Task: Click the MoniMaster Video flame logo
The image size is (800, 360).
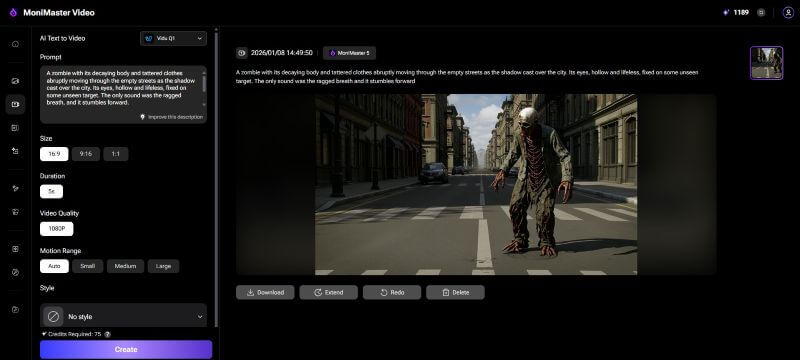Action: [x=13, y=13]
